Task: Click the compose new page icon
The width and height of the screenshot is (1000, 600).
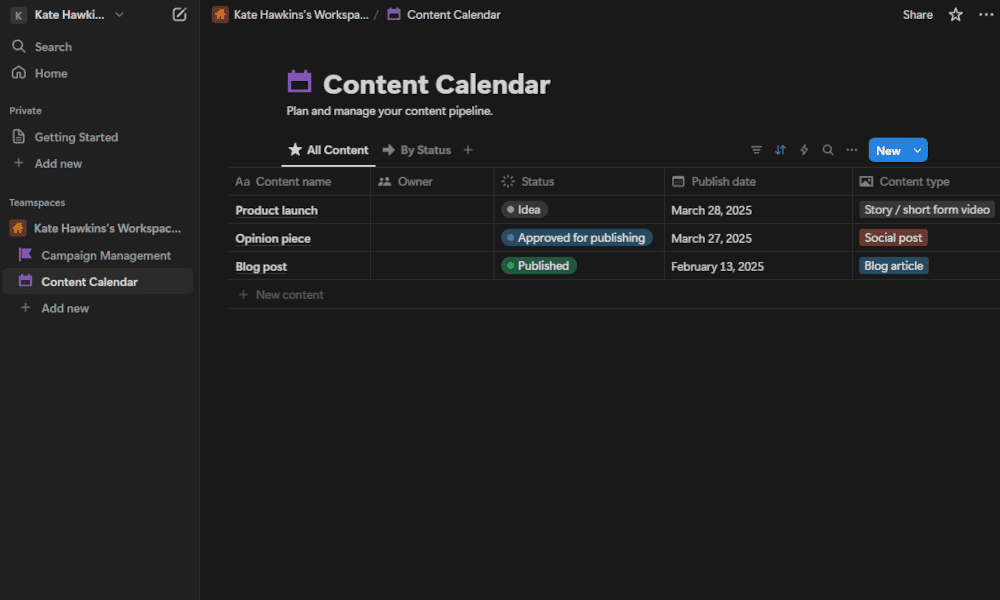Action: [x=179, y=15]
